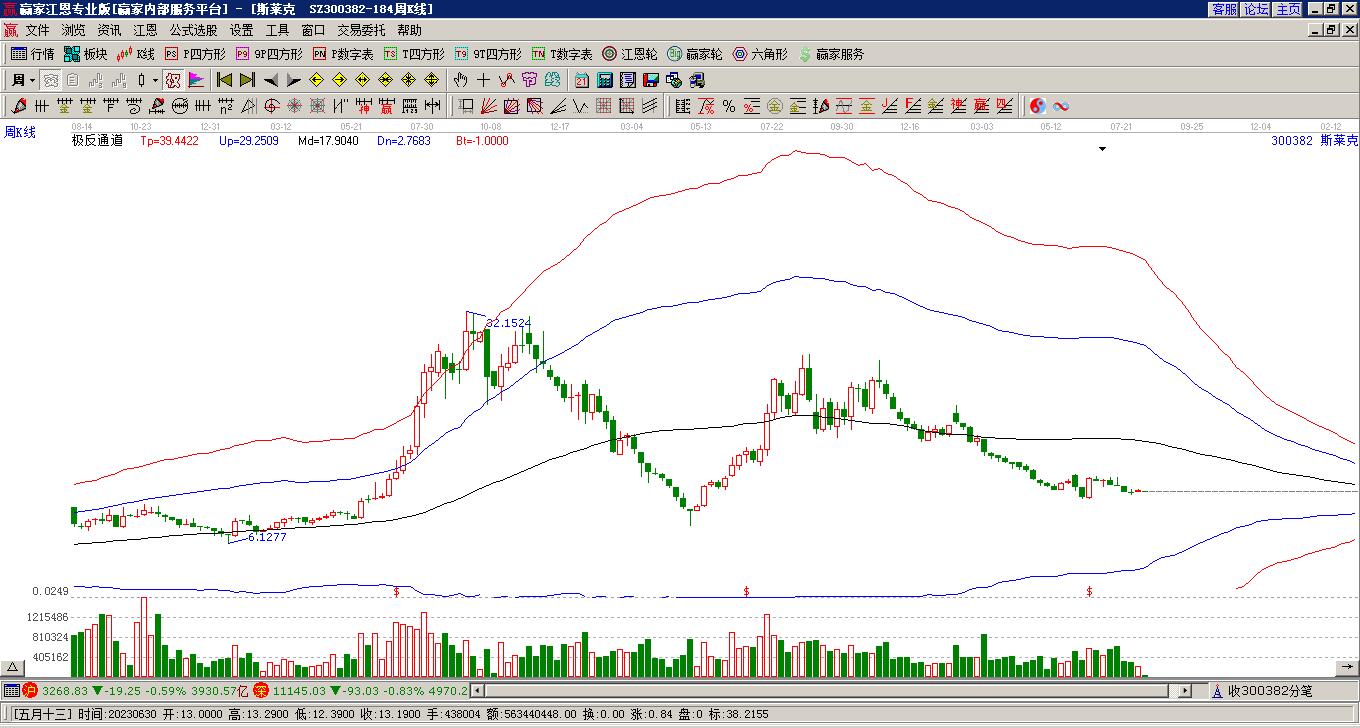
Task: Open the 9T四方形 tool
Action: click(x=488, y=54)
